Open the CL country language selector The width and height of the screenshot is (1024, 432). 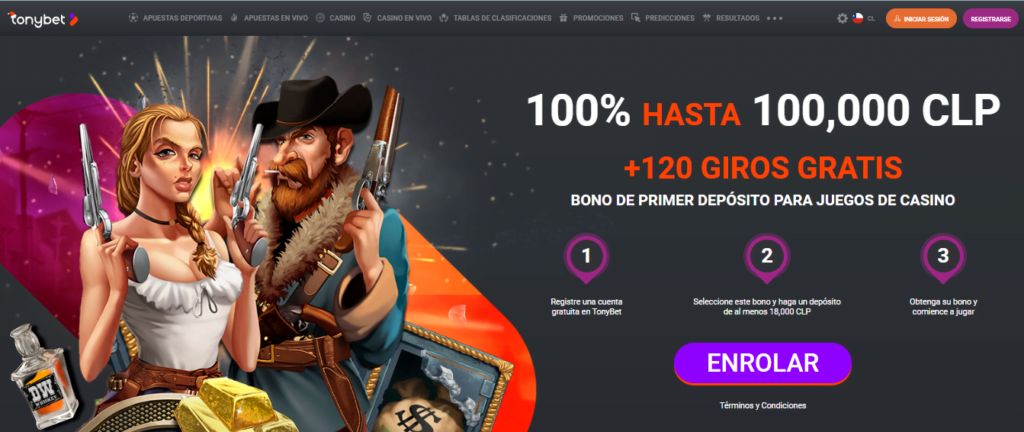pyautogui.click(x=871, y=19)
